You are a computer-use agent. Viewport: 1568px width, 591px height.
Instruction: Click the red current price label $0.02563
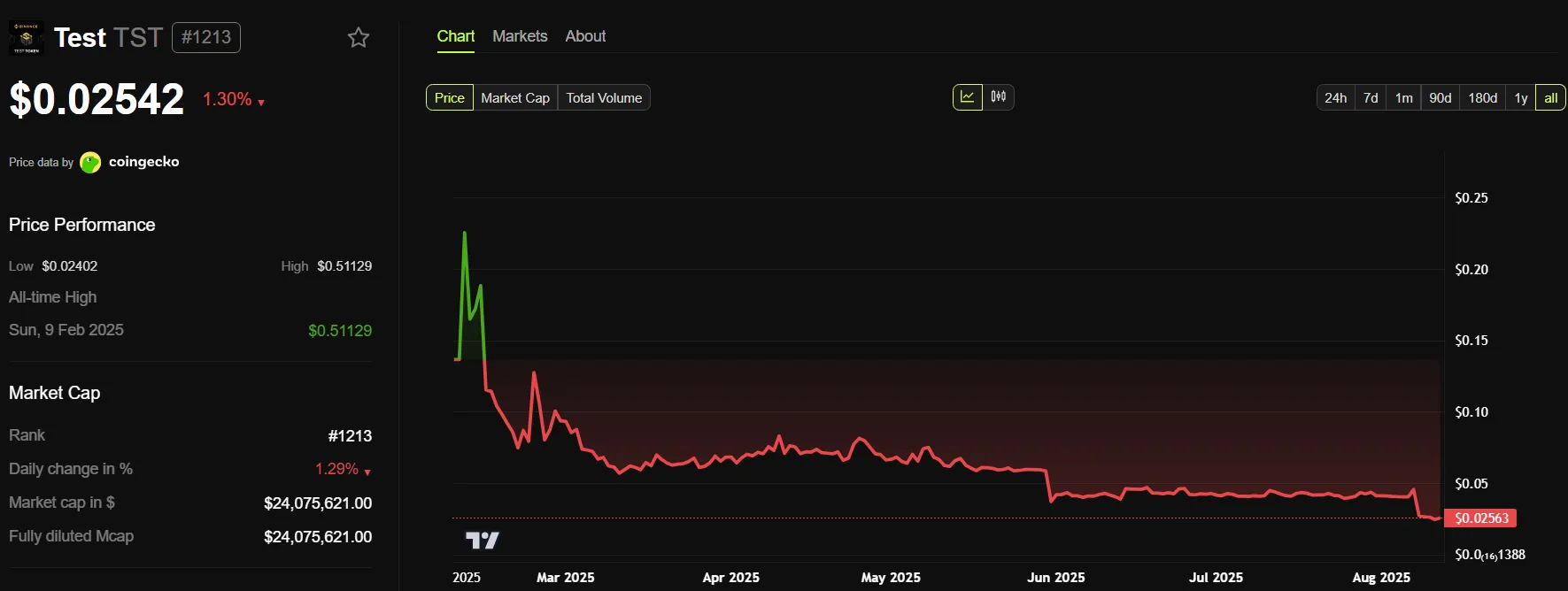pyautogui.click(x=1480, y=518)
